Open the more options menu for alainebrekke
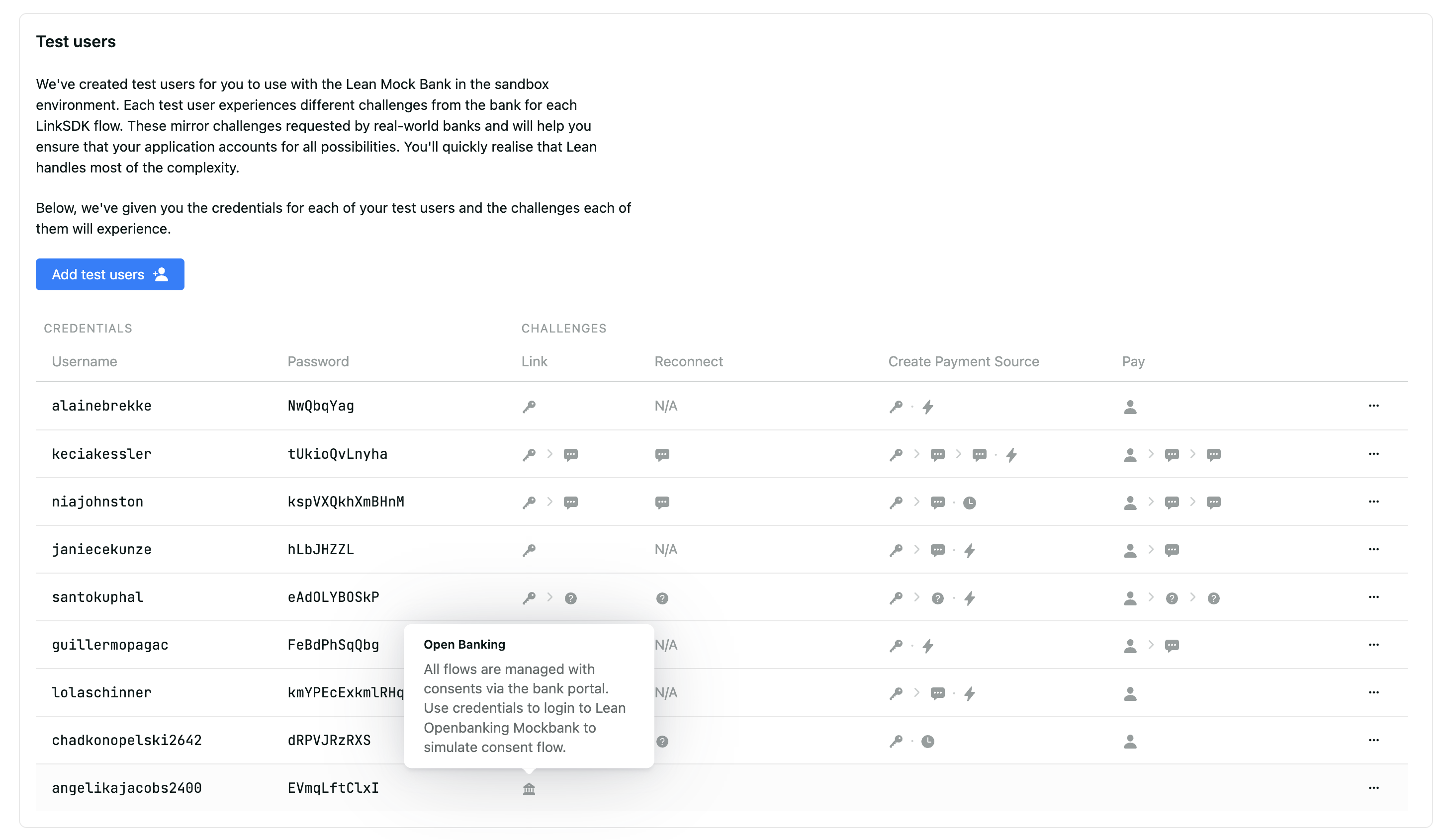 click(1373, 405)
